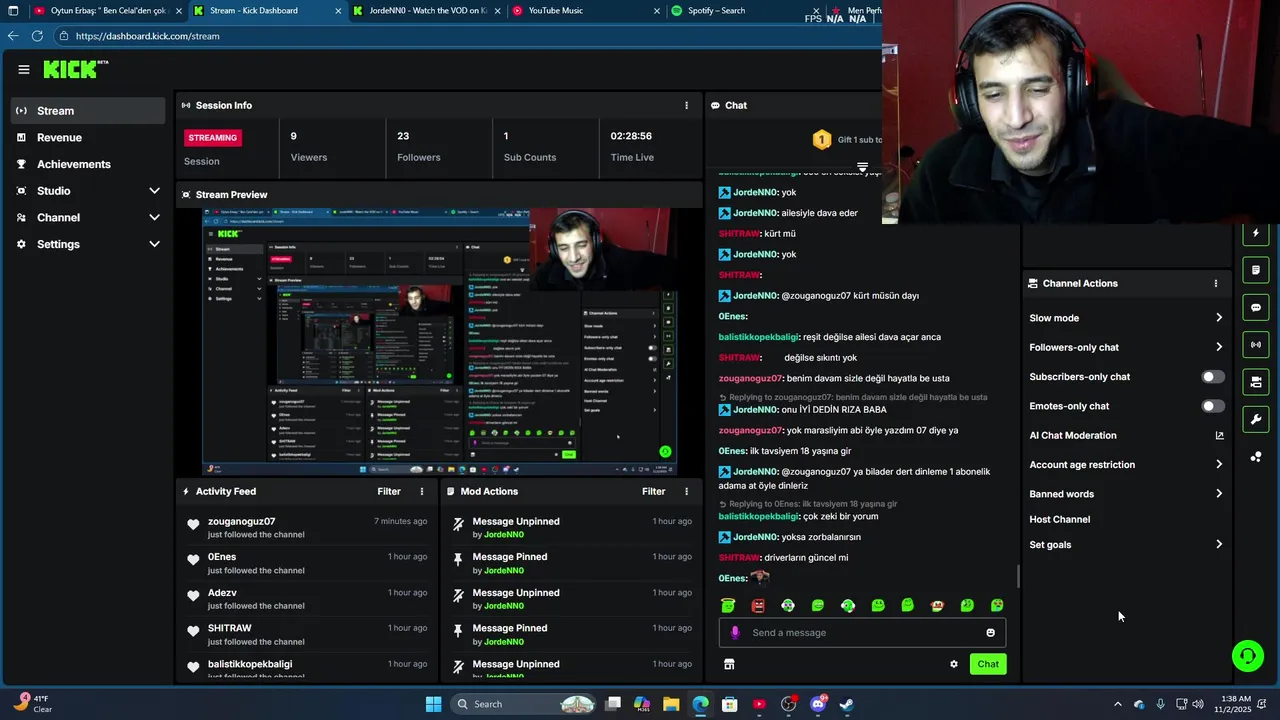Click the Gift 1 sub banner
The width and height of the screenshot is (1280, 720).
[846, 140]
